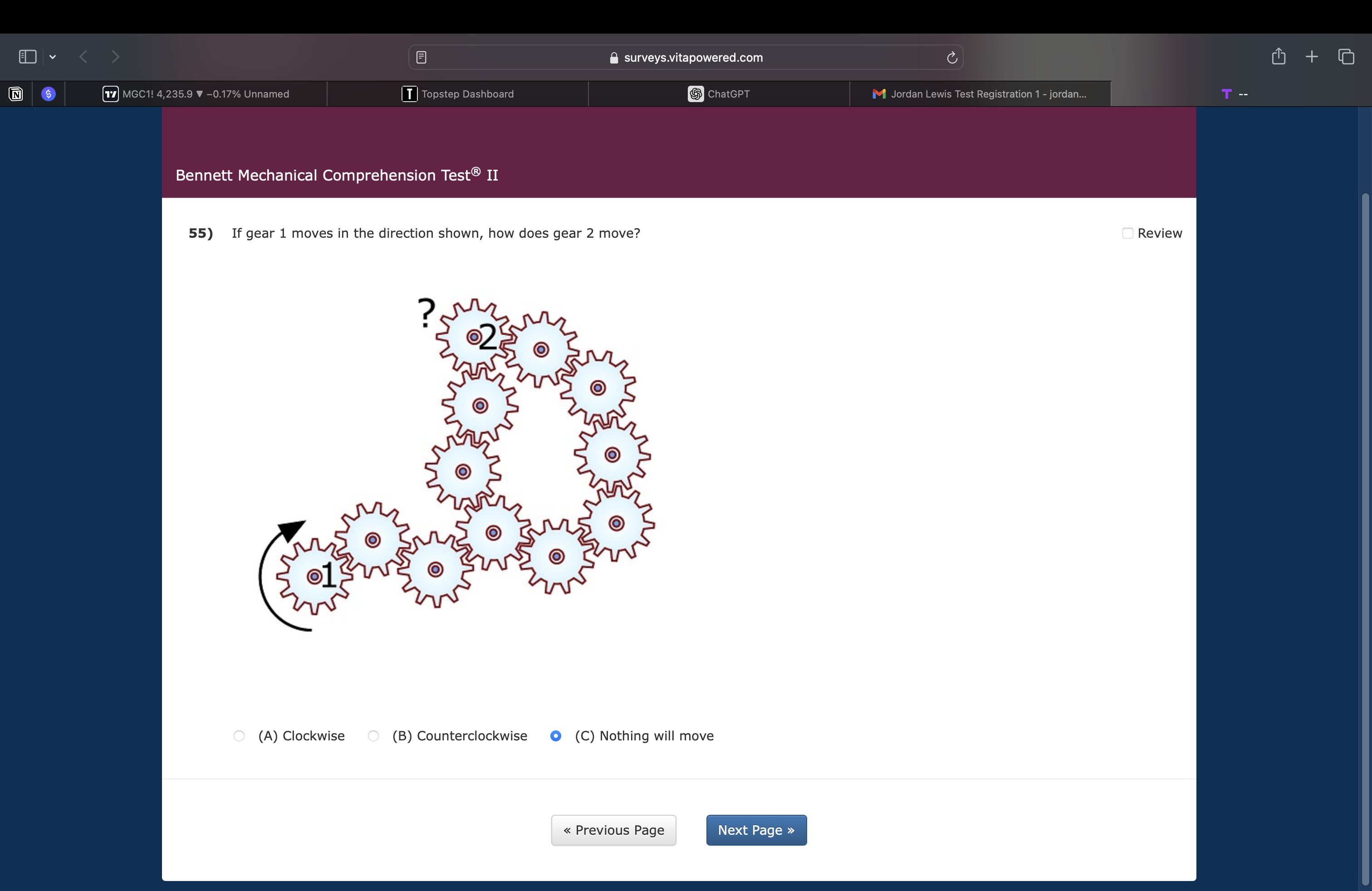Open a new tab with the plus icon
The height and width of the screenshot is (891, 1372).
click(1312, 56)
